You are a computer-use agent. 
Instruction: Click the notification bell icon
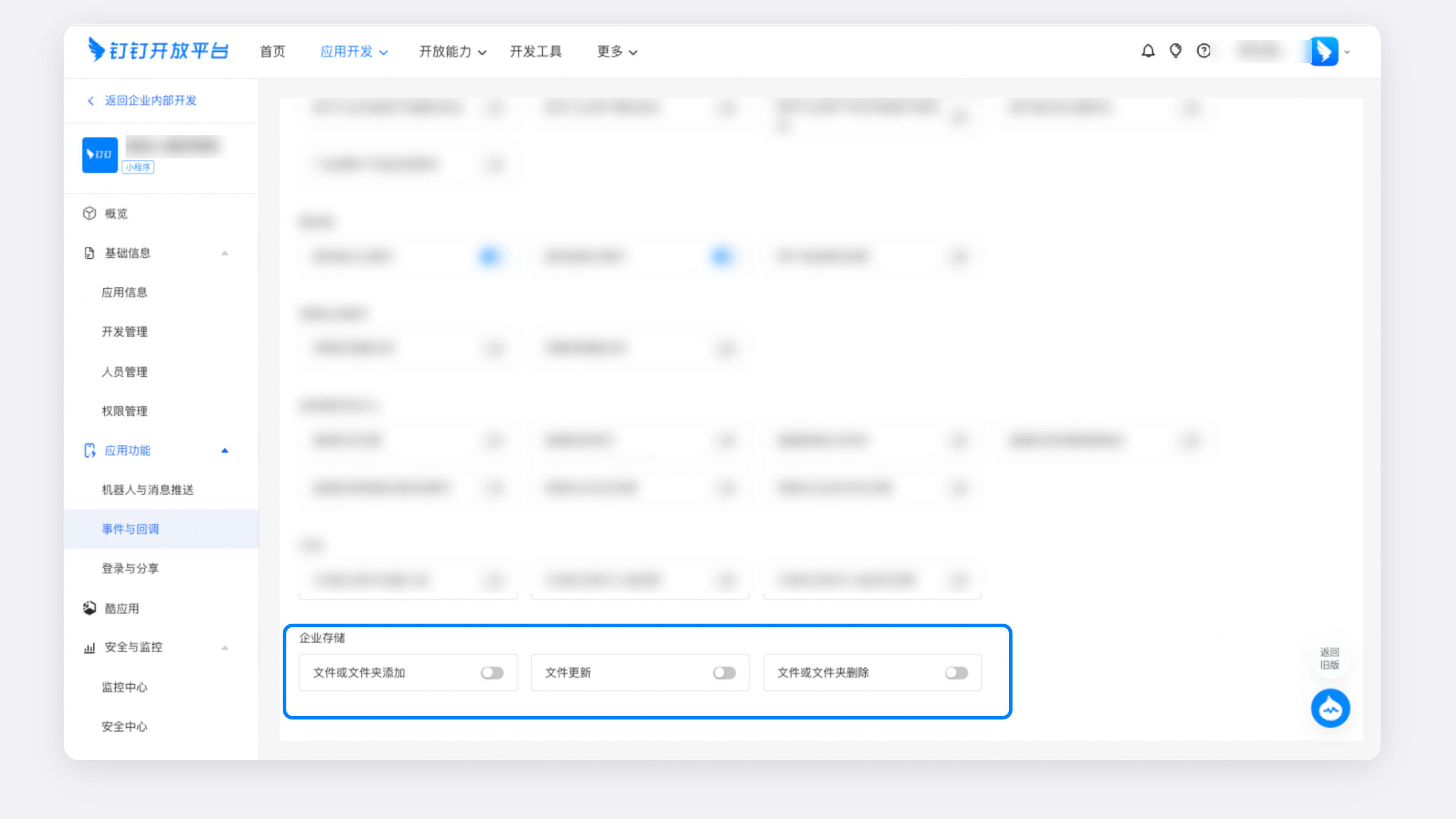point(1148,51)
